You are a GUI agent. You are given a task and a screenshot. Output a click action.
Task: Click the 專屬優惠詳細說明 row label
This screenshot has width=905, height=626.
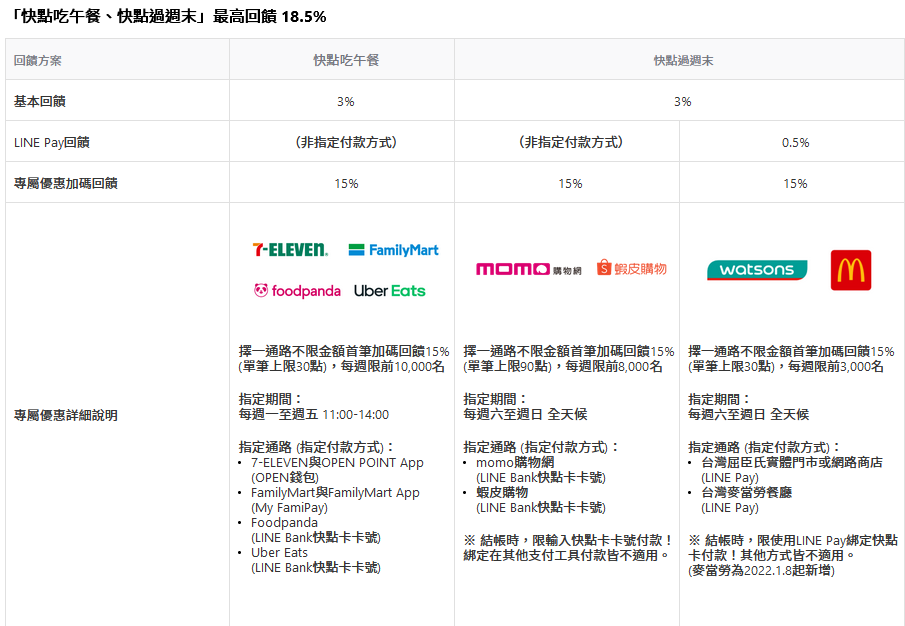66,415
